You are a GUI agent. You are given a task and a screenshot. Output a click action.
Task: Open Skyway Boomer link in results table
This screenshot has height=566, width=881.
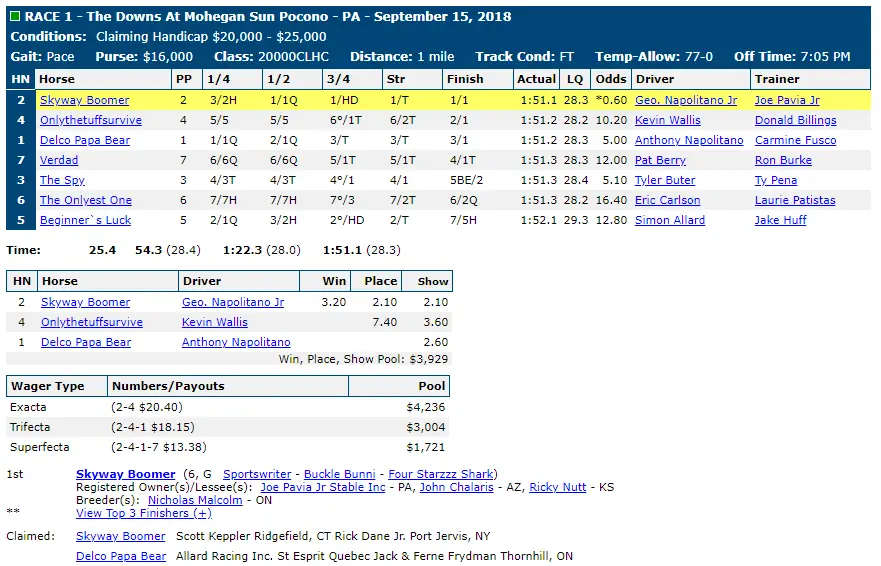84,100
